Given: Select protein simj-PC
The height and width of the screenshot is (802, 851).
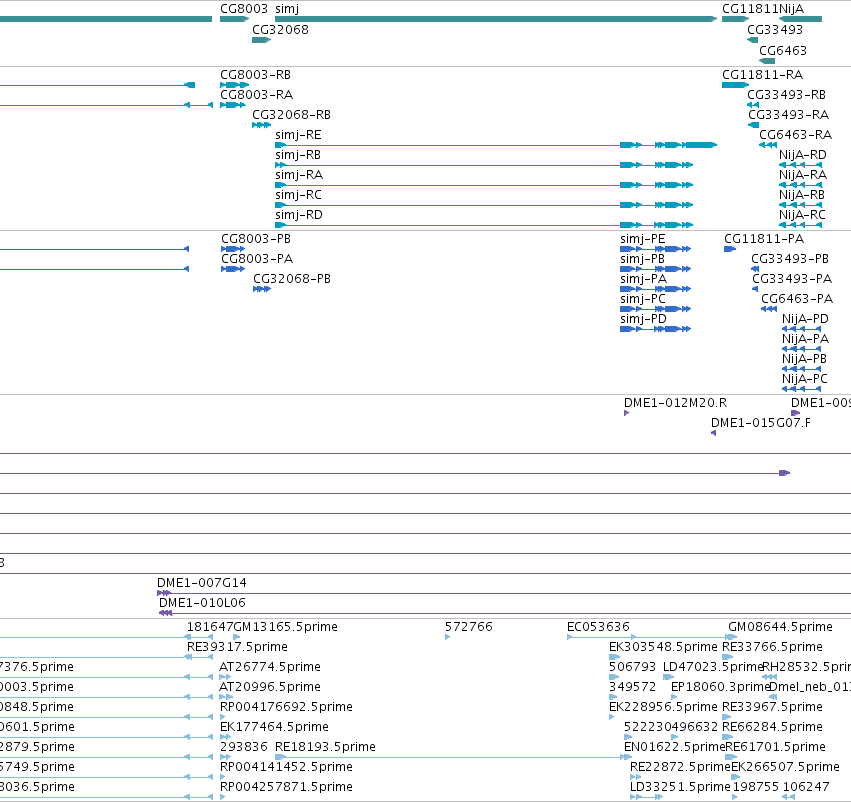Looking at the screenshot, I should click(643, 299).
